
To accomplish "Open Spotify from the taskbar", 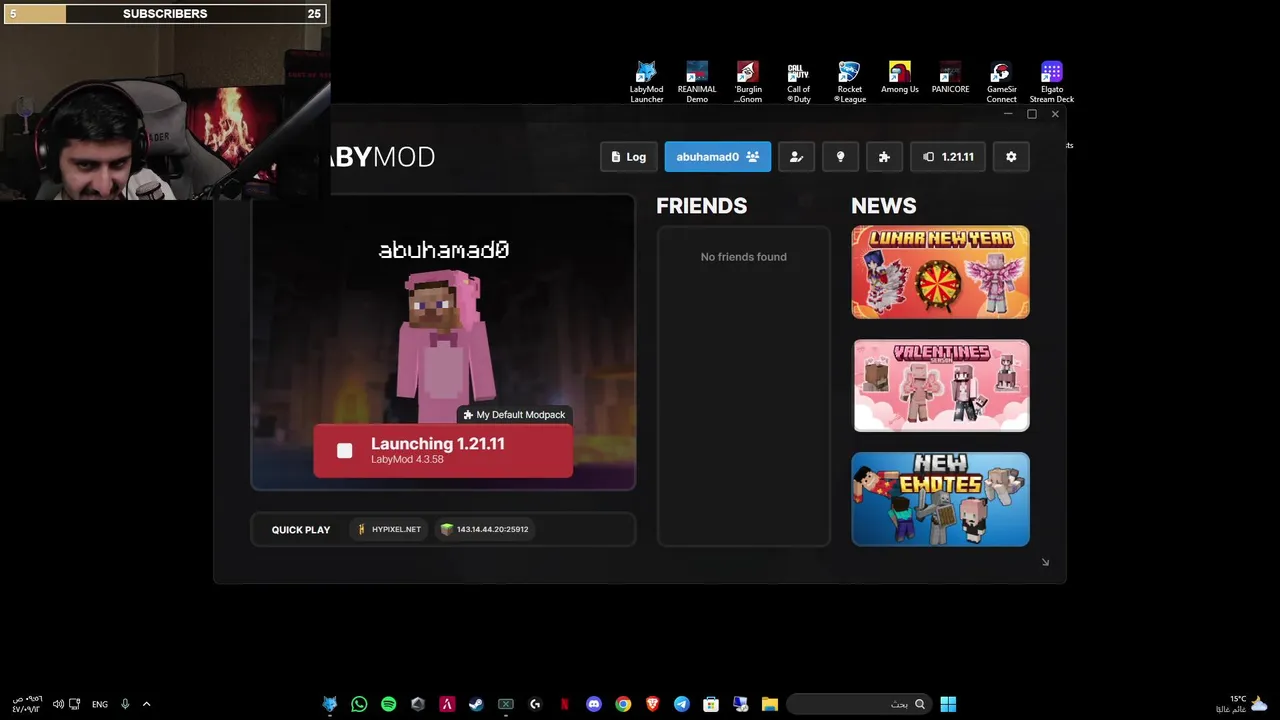I will [x=388, y=704].
